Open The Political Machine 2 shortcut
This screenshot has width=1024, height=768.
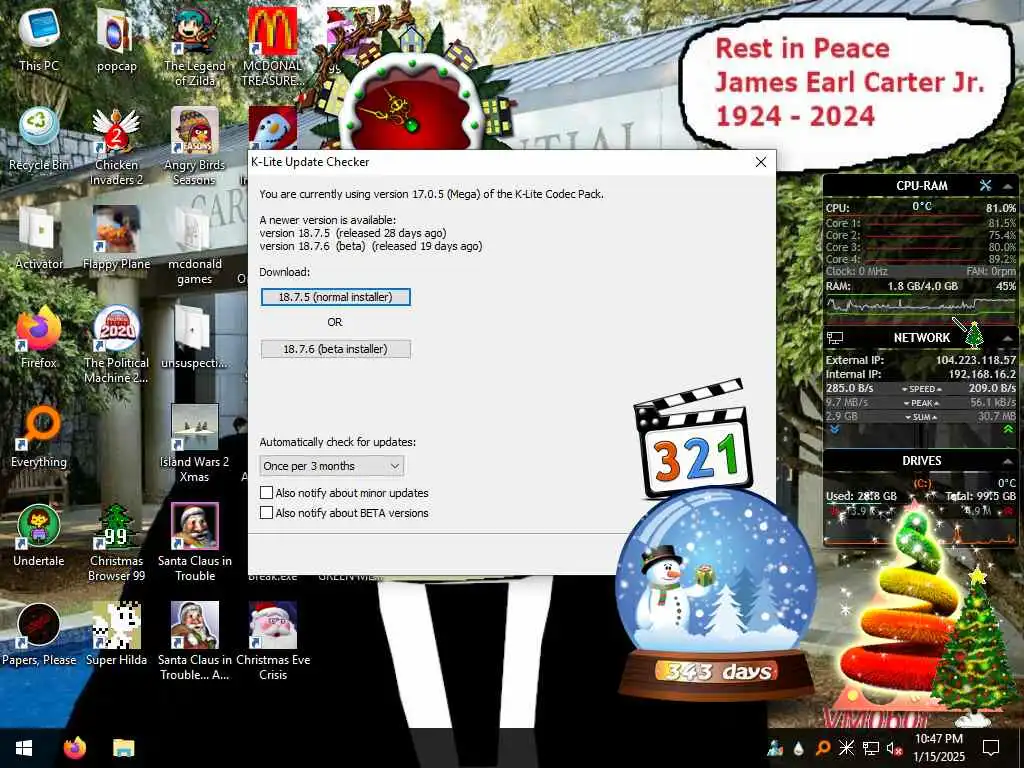[x=116, y=344]
